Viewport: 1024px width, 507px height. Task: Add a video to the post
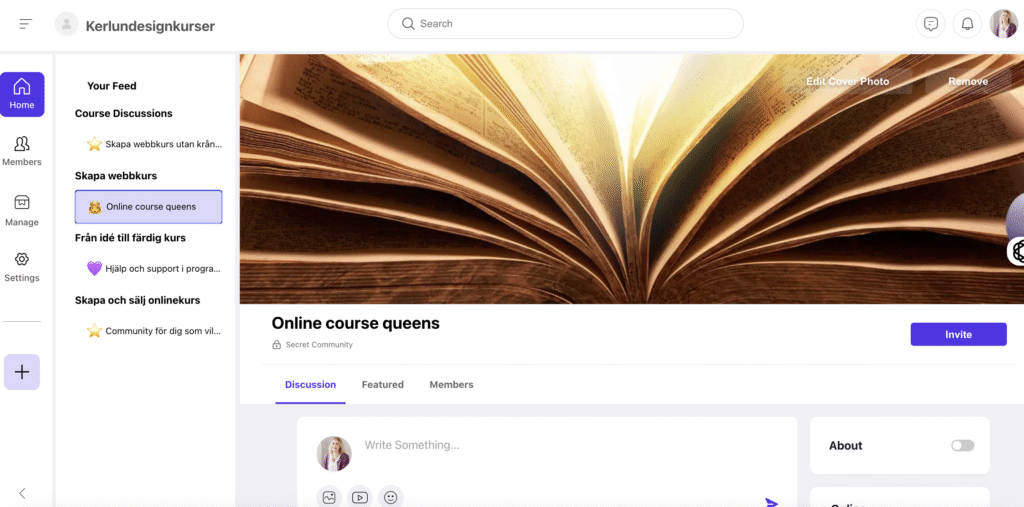(x=360, y=498)
